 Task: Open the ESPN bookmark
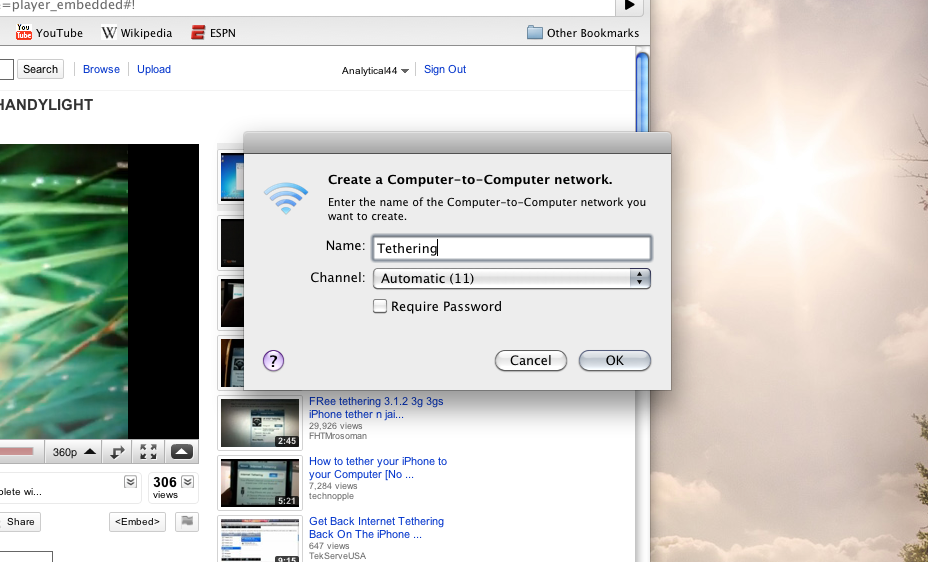click(x=214, y=33)
